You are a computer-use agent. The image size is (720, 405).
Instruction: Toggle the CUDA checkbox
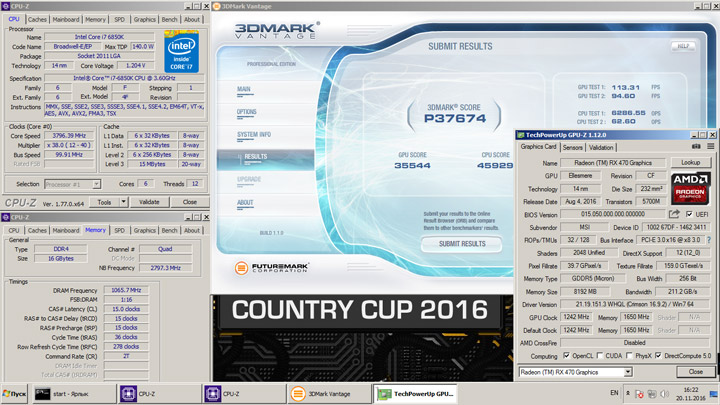pyautogui.click(x=599, y=355)
